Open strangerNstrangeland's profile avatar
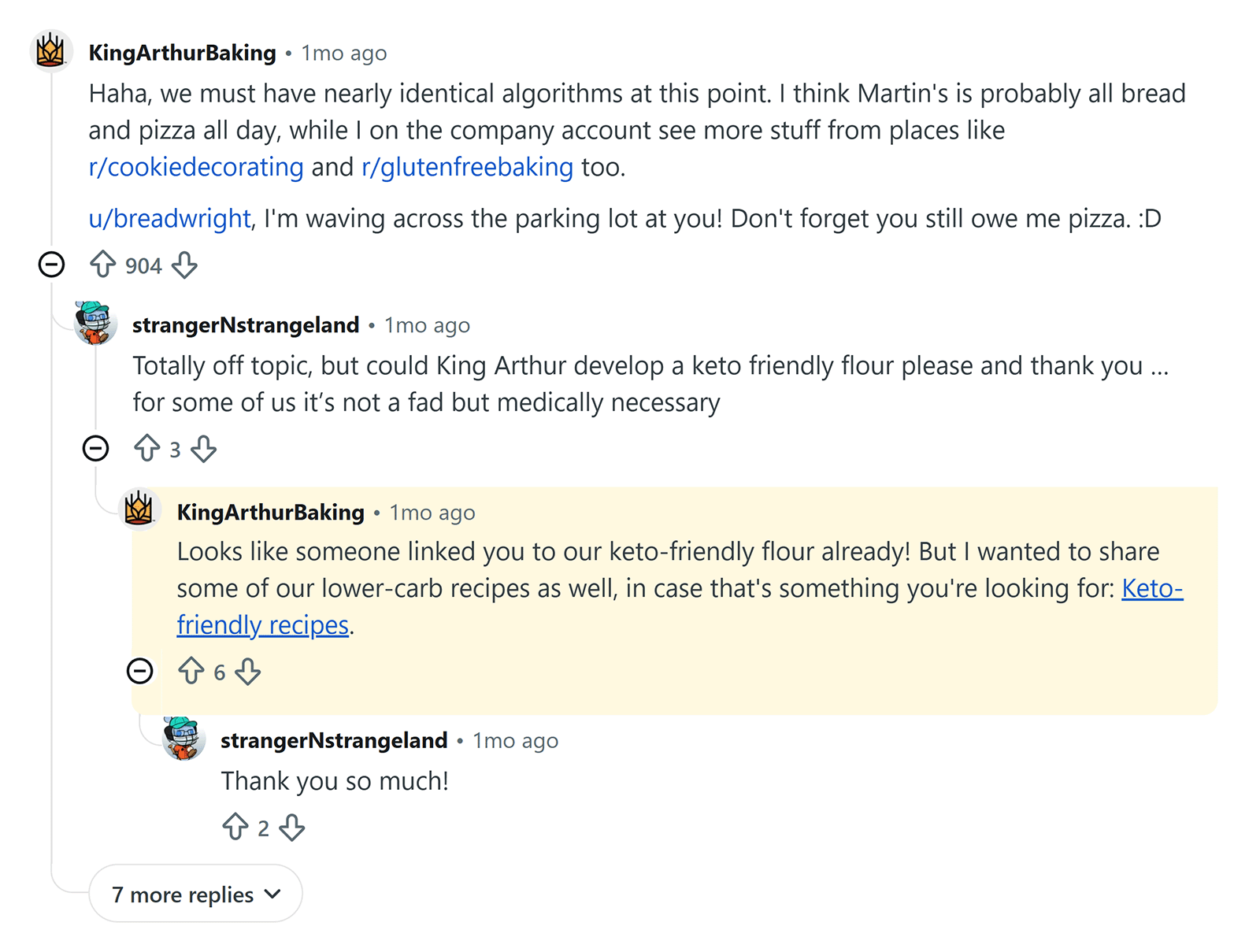The width and height of the screenshot is (1260, 952). point(94,323)
